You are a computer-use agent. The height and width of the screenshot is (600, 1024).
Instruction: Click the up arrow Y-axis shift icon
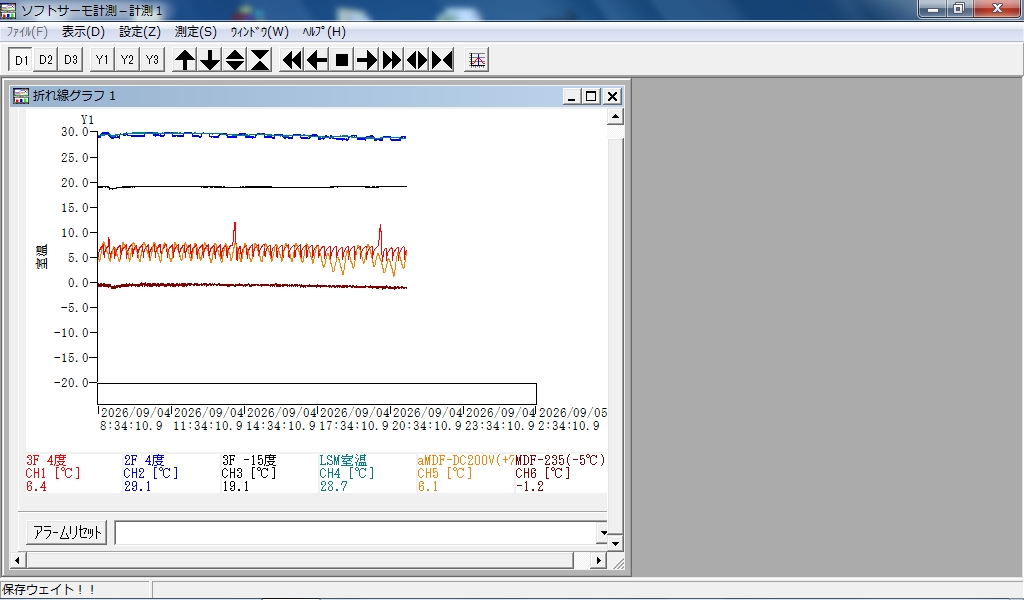[185, 60]
